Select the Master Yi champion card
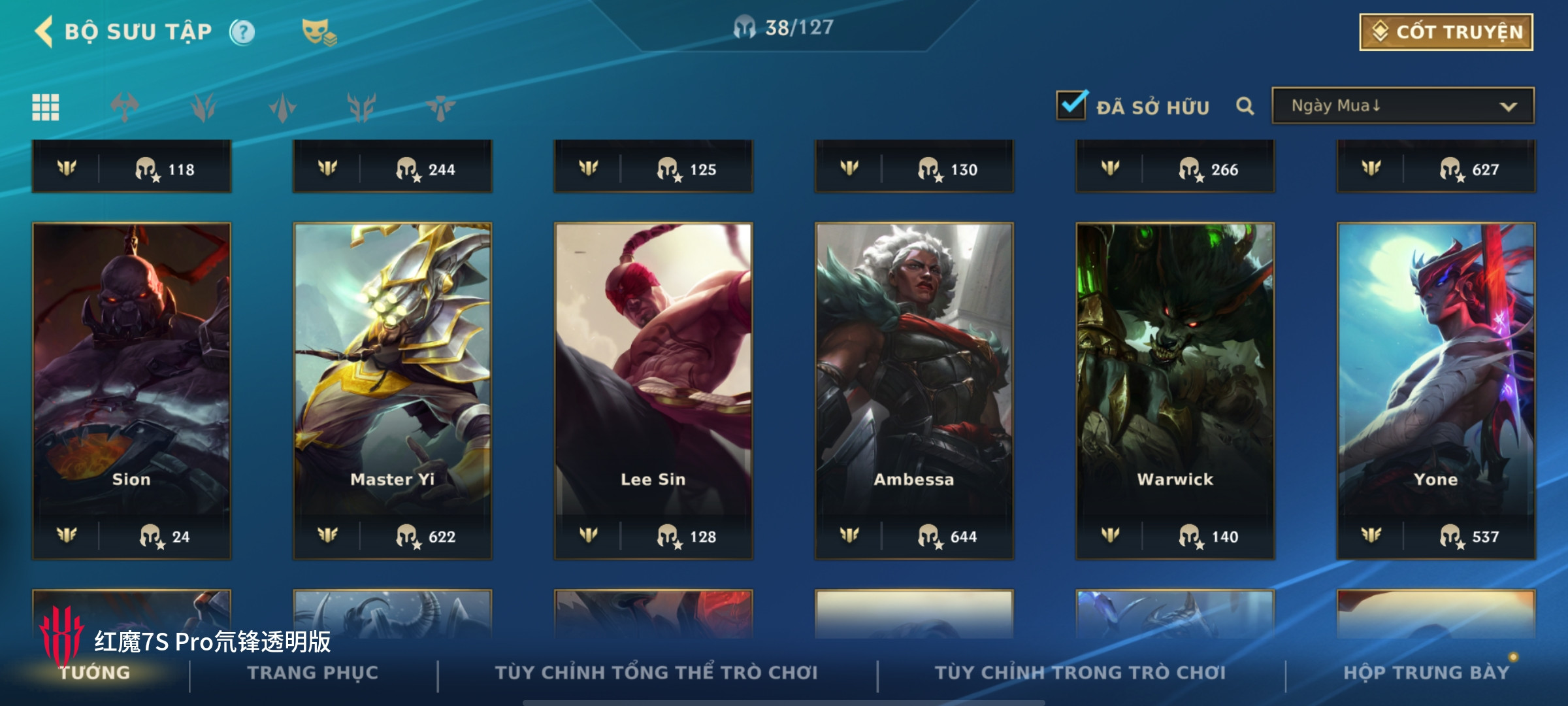1568x706 pixels. click(392, 391)
